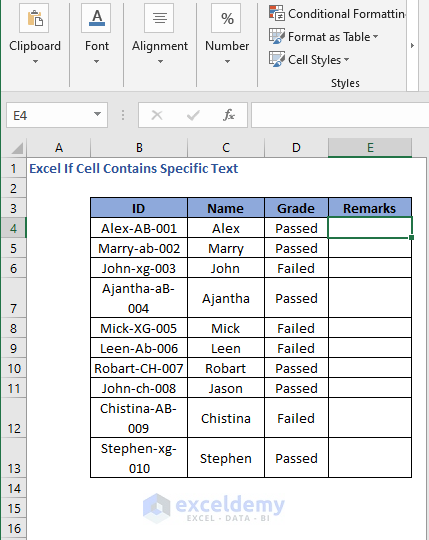The height and width of the screenshot is (540, 429).
Task: Select the Grade header cell
Action: pos(296,208)
